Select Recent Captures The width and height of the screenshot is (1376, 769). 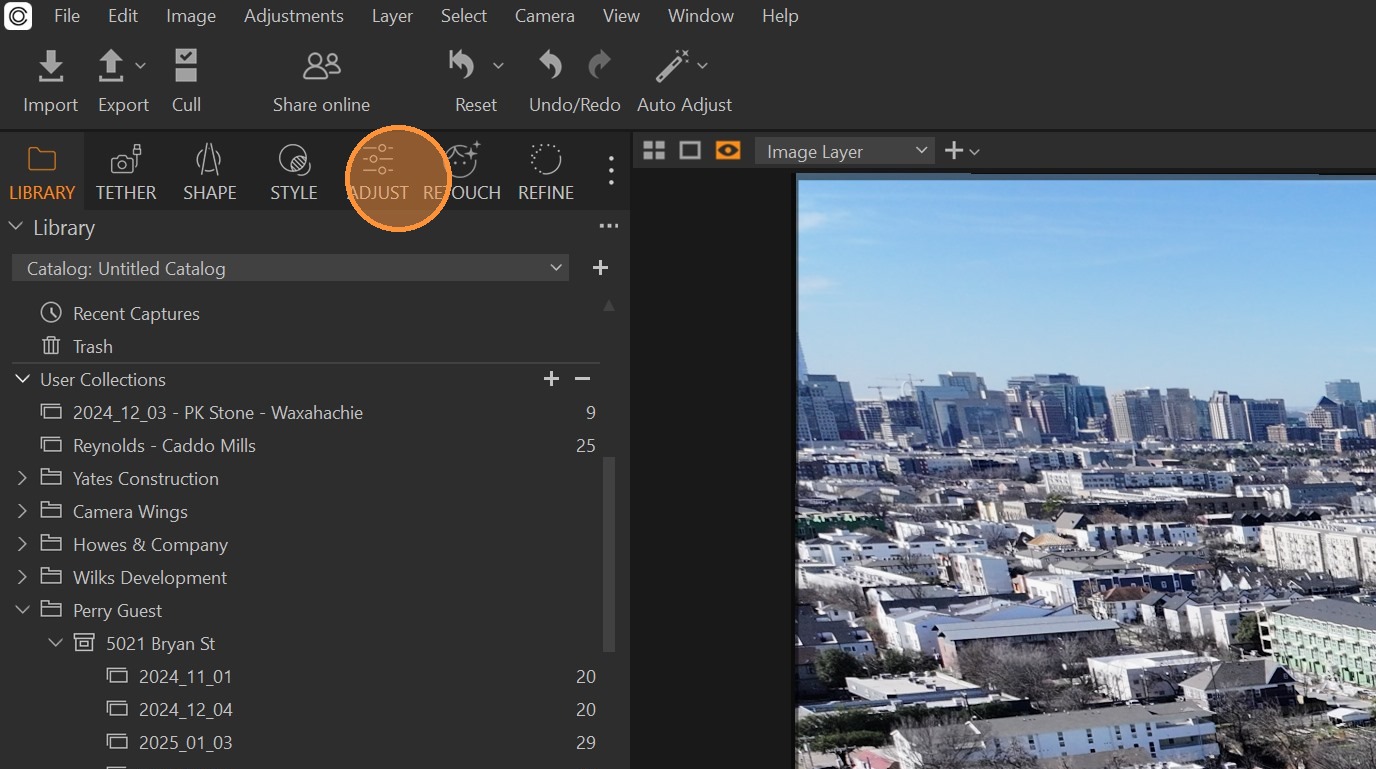coord(136,313)
